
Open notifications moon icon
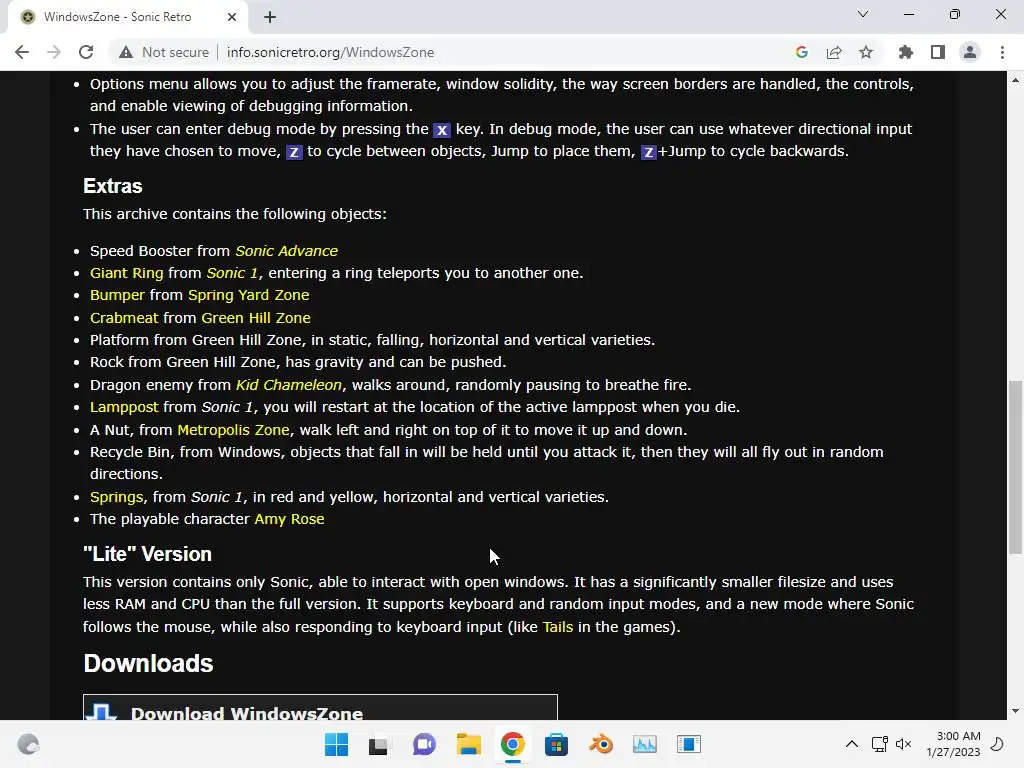coord(997,744)
